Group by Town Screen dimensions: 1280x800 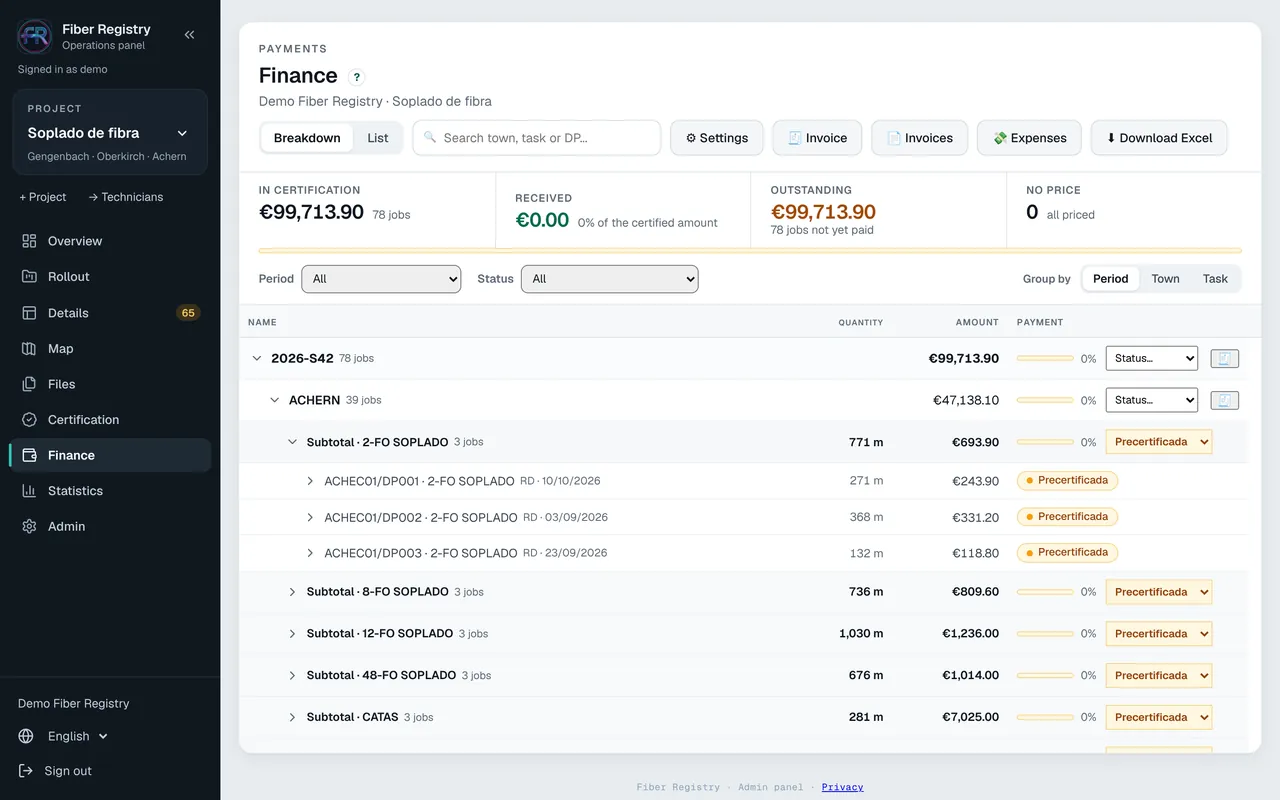[1165, 279]
